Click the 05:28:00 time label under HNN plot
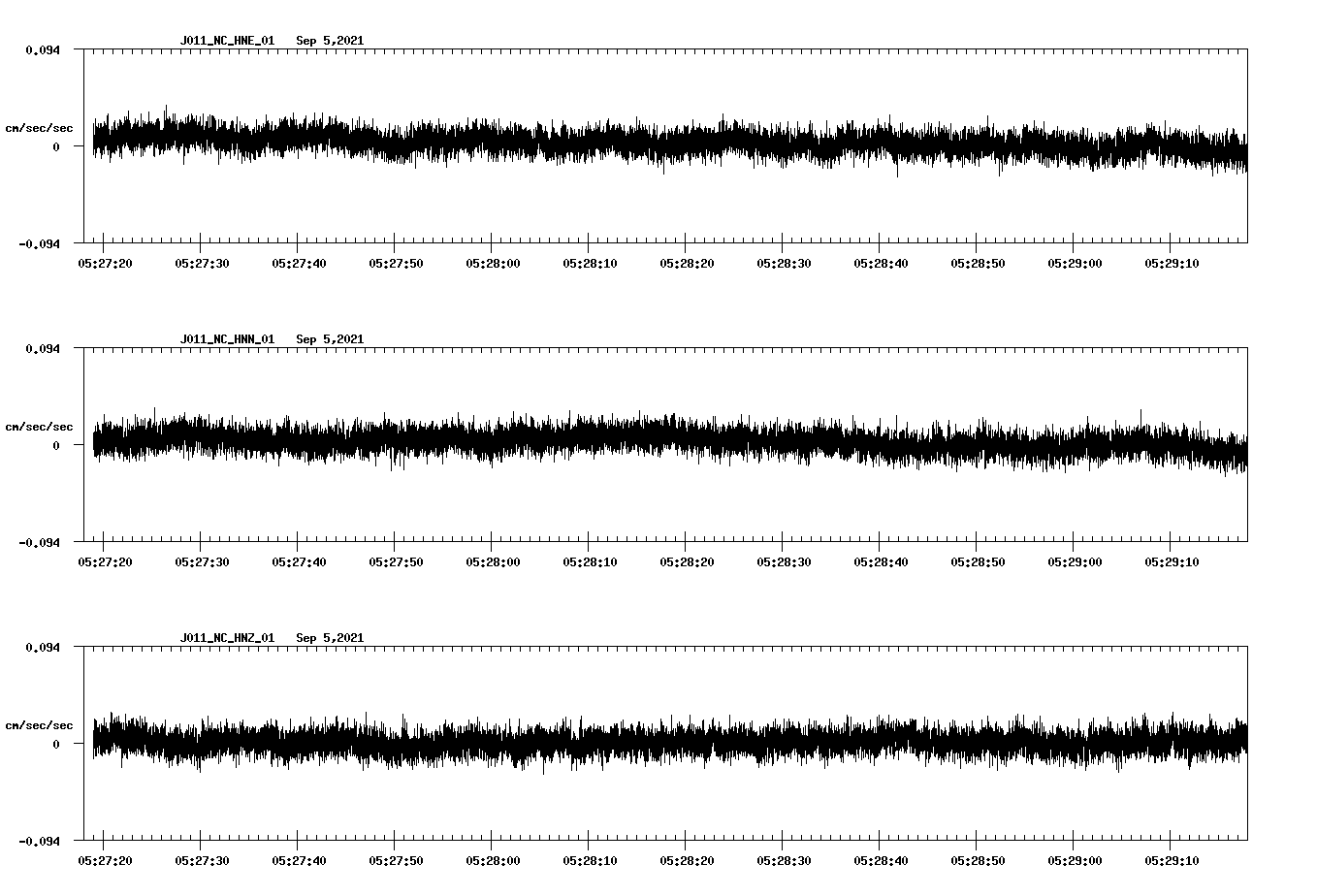Screen dimensions: 1317x896 (x=493, y=562)
